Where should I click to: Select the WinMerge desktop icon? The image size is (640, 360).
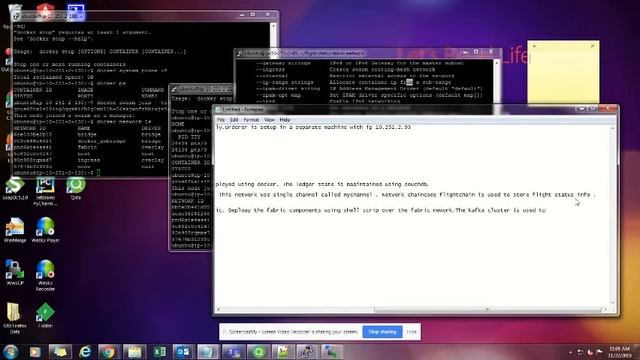tap(15, 231)
